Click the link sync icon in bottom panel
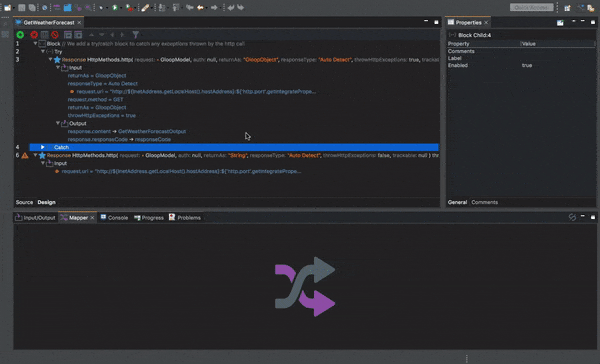 [x=572, y=217]
